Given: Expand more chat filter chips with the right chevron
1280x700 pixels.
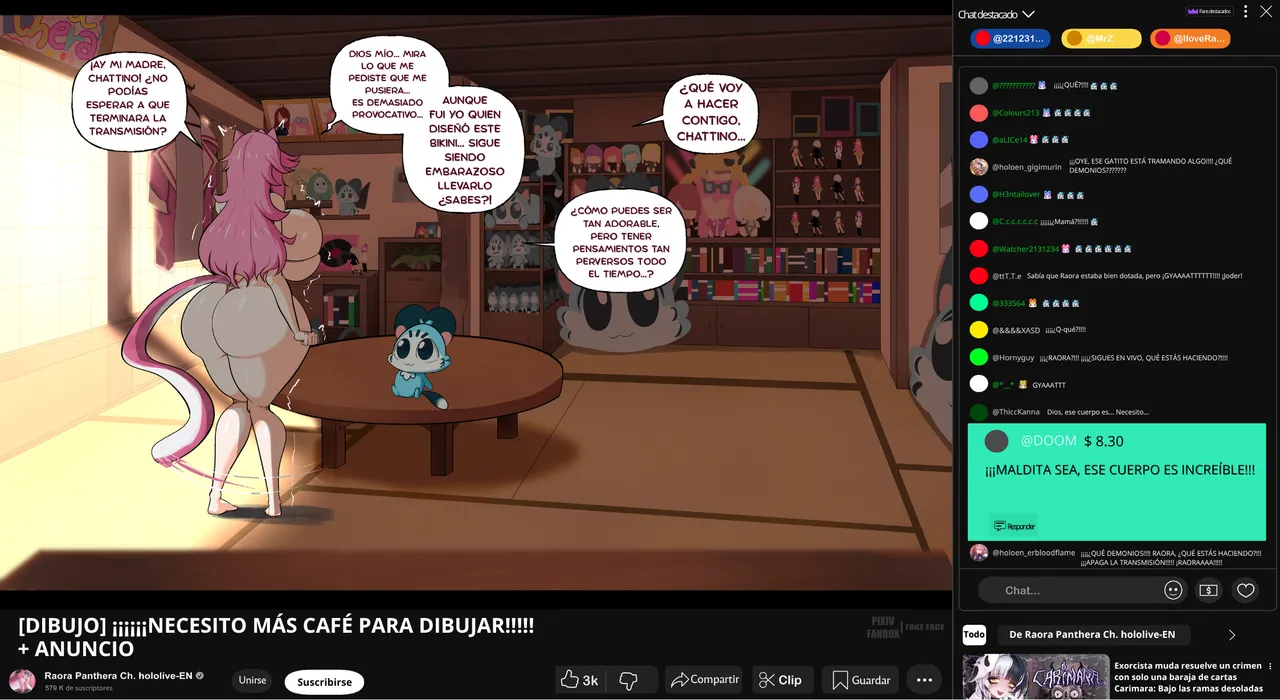Looking at the screenshot, I should pos(1232,634).
